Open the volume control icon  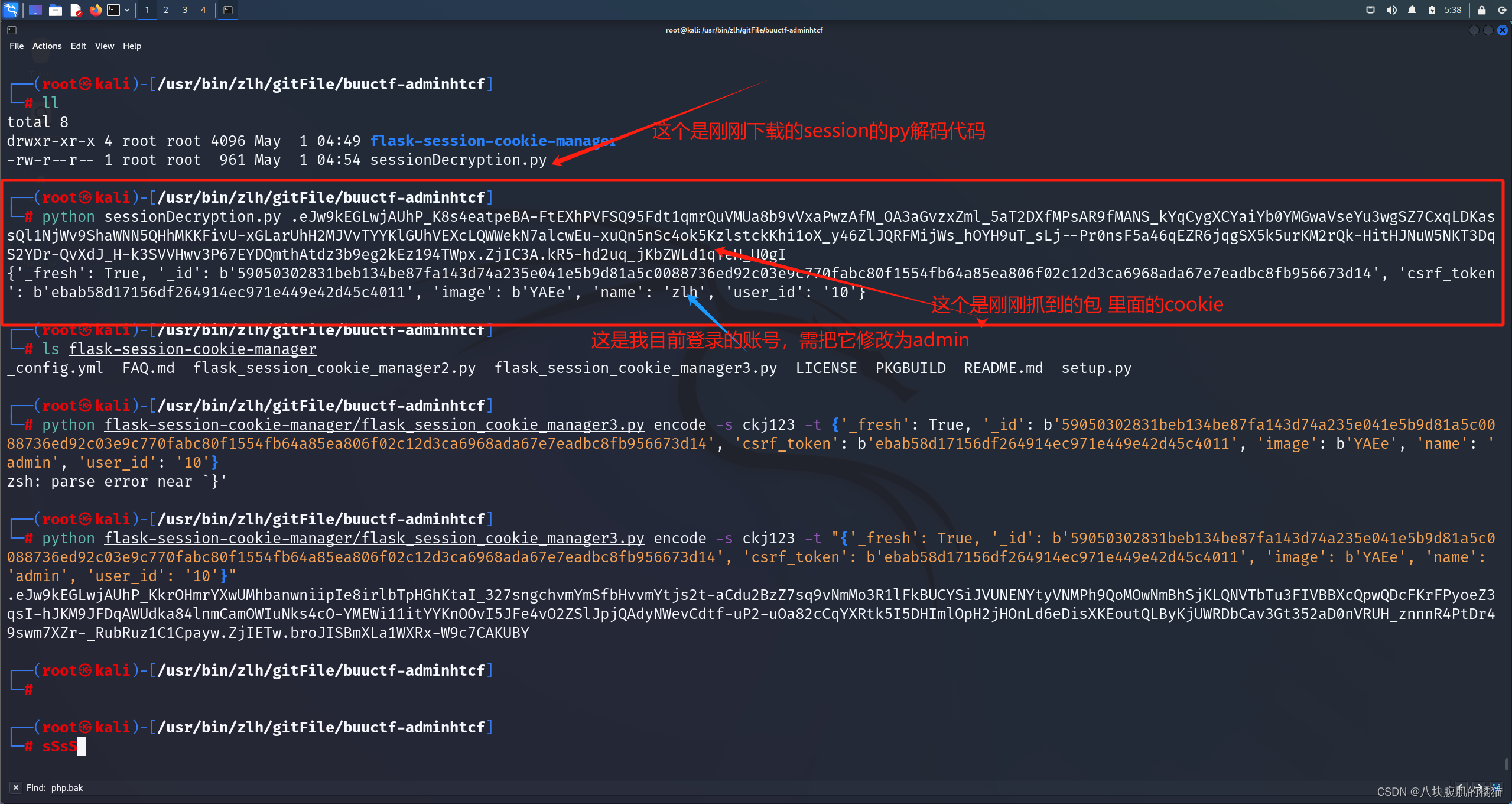pyautogui.click(x=1391, y=9)
